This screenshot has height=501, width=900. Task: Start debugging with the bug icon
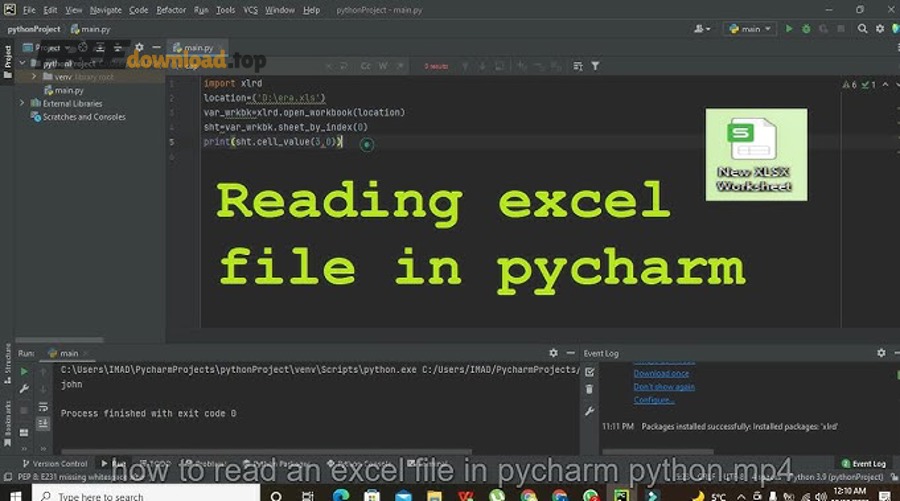point(806,29)
